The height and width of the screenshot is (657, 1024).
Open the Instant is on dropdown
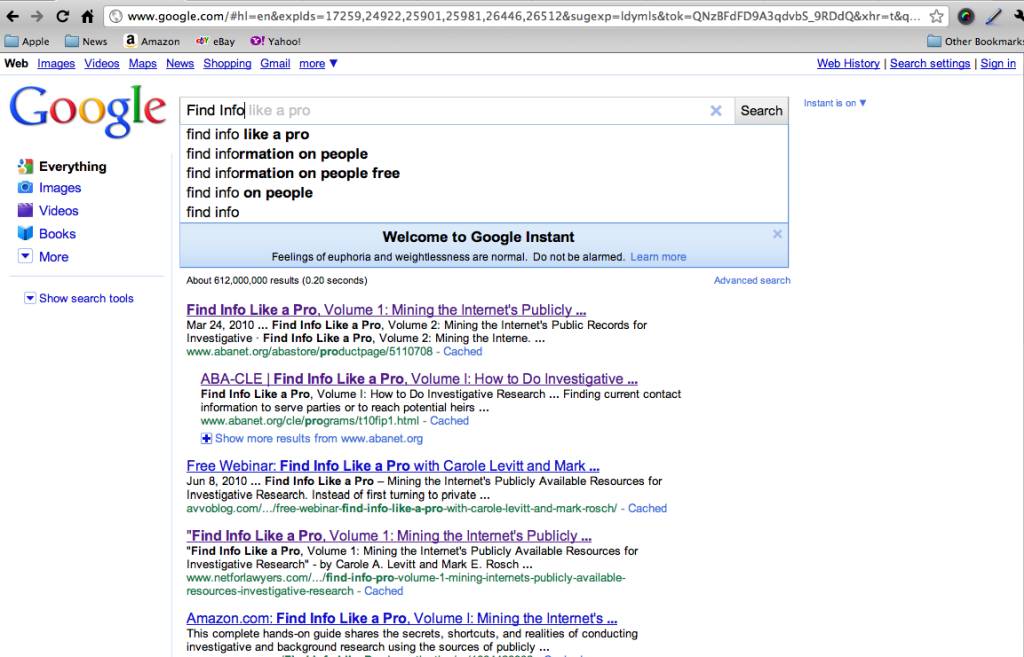pos(833,103)
